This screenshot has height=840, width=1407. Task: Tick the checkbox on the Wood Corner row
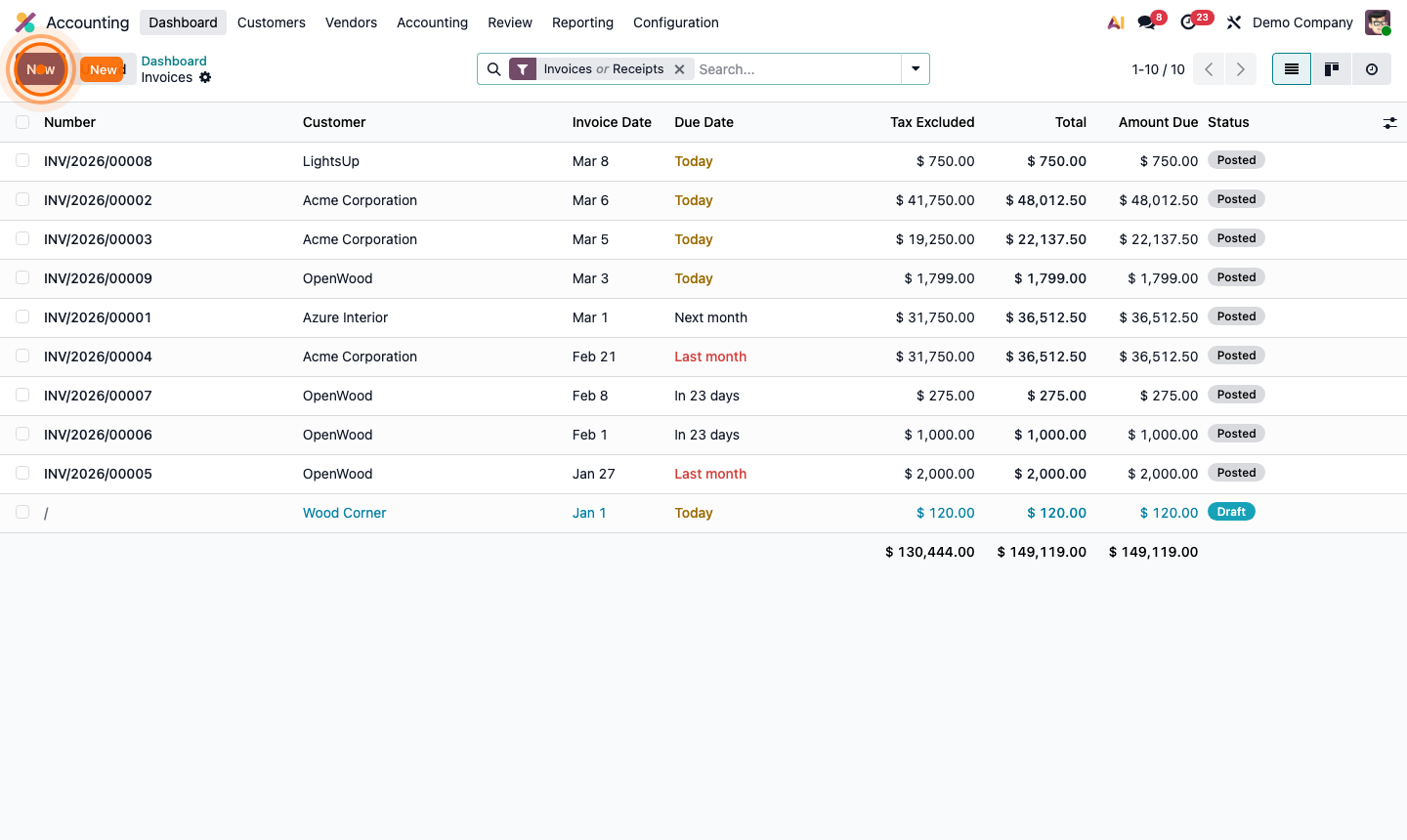point(22,512)
